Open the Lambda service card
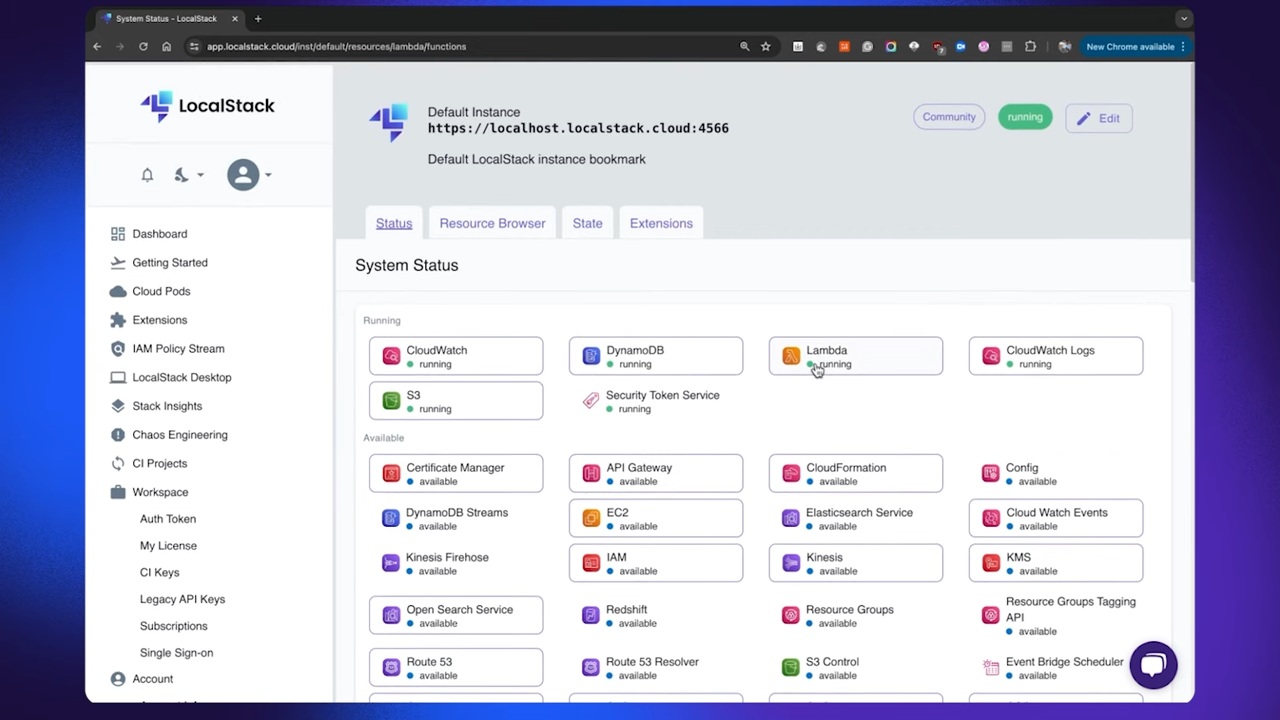1280x720 pixels. pyautogui.click(x=856, y=356)
